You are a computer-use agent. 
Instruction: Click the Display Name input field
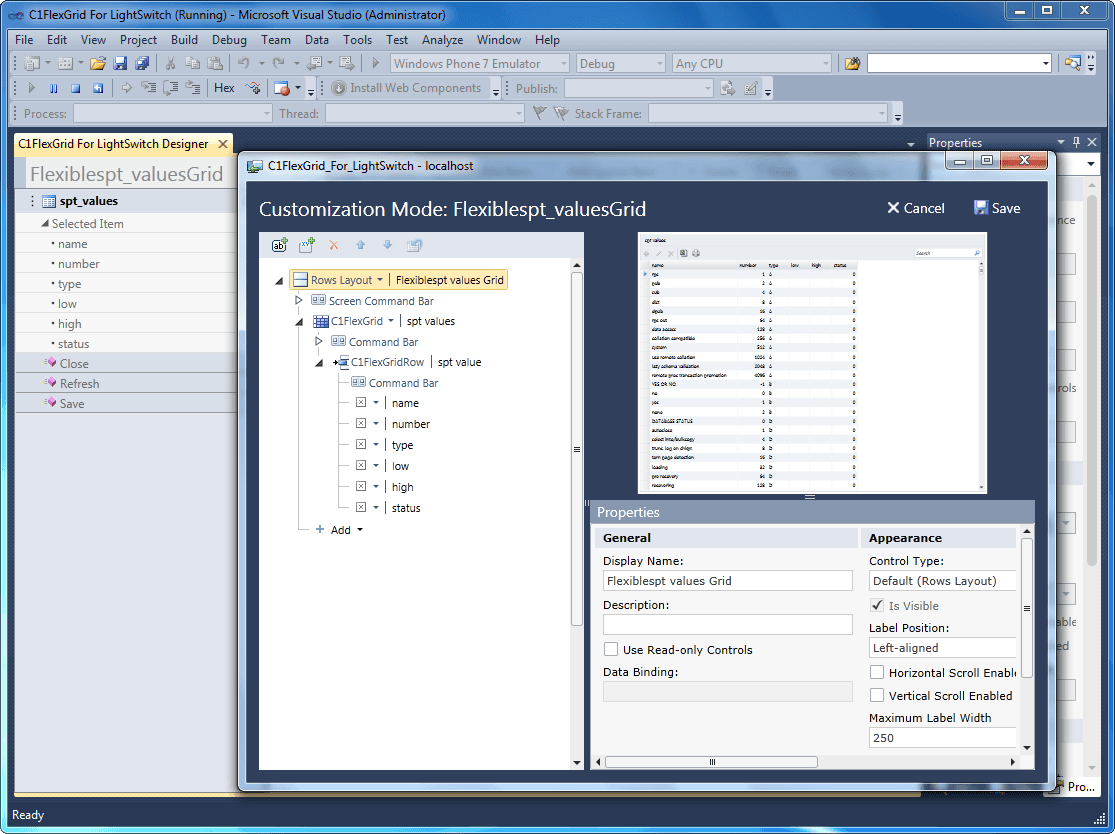[727, 581]
